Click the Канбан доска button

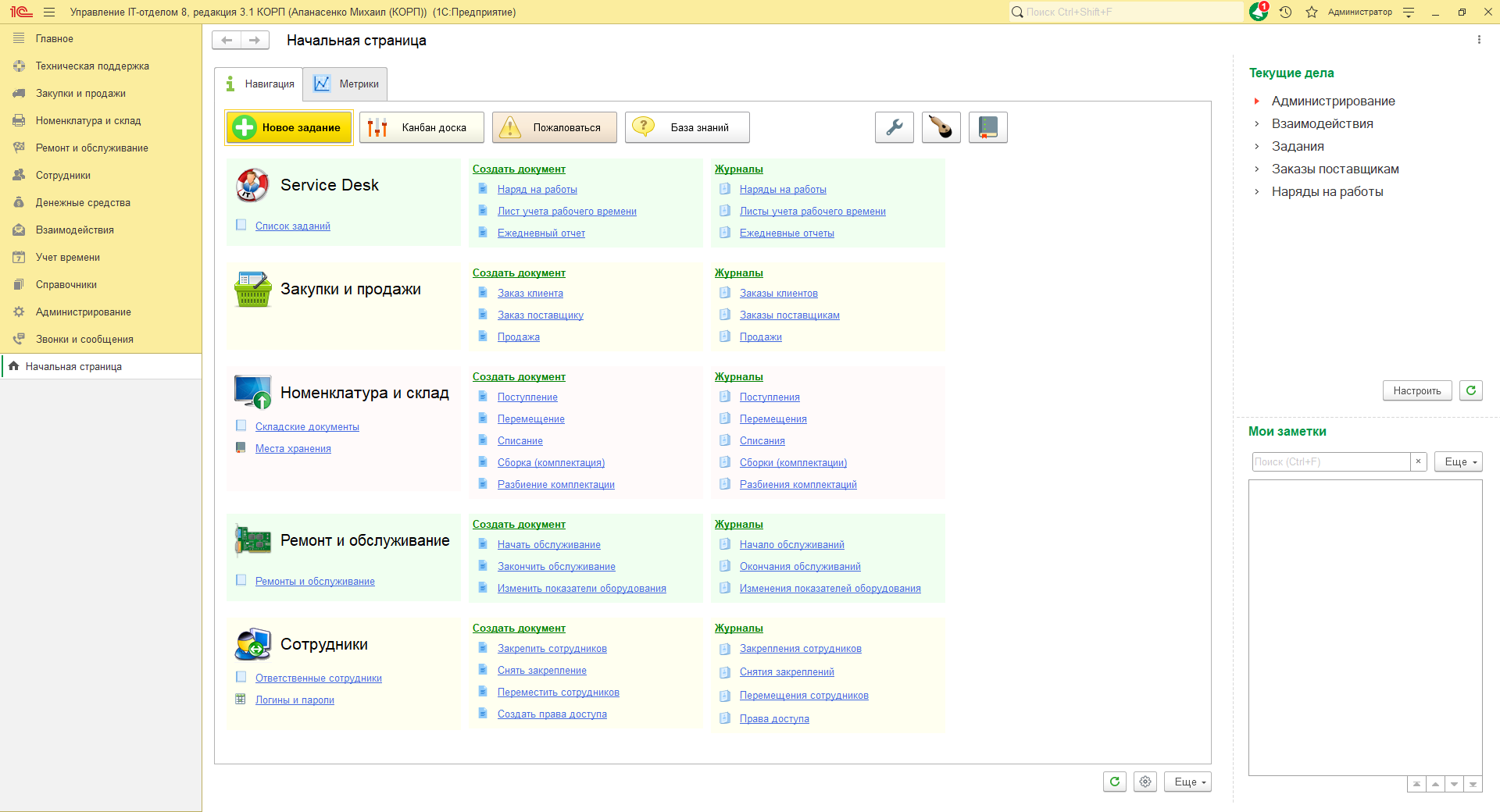coord(422,127)
